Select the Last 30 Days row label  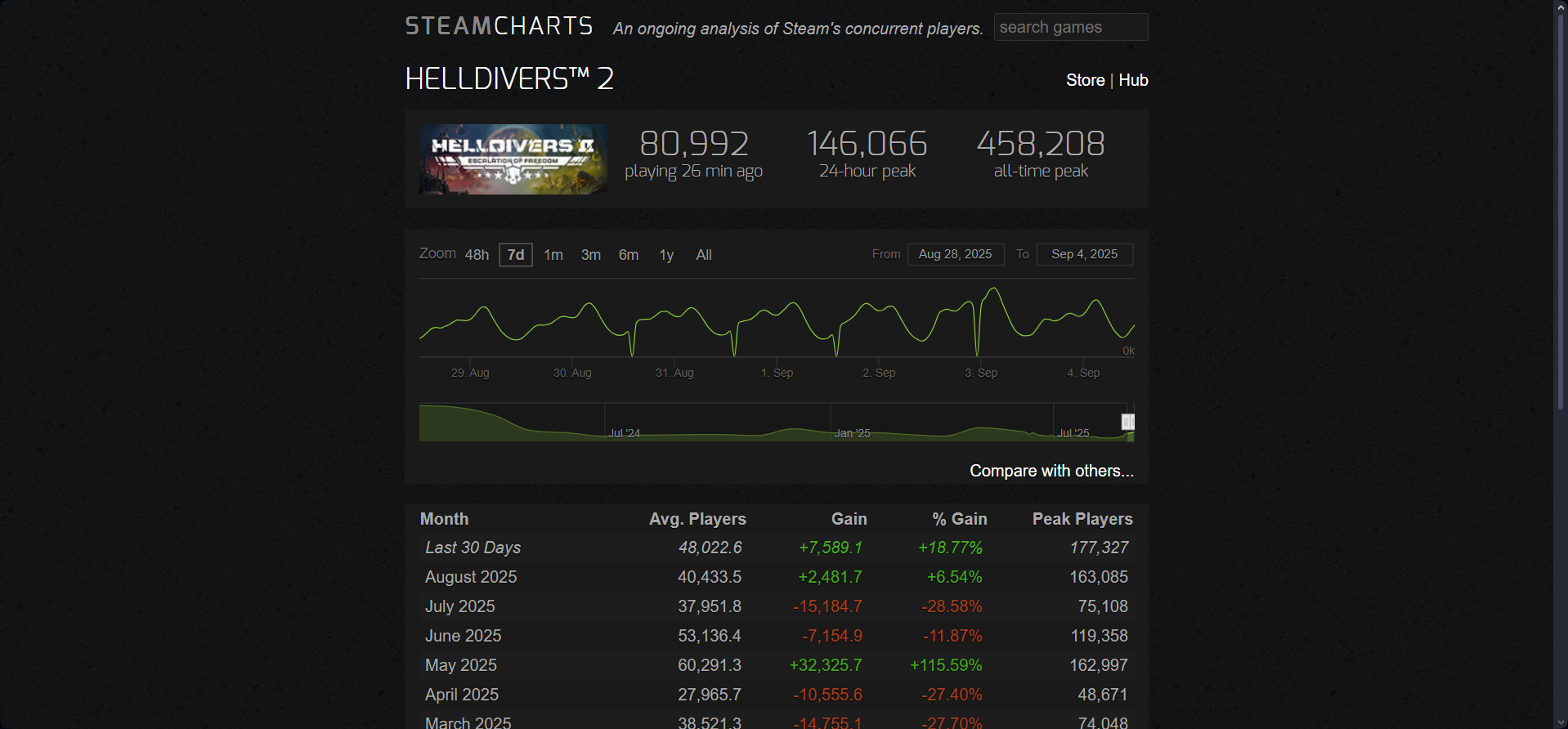tap(473, 548)
